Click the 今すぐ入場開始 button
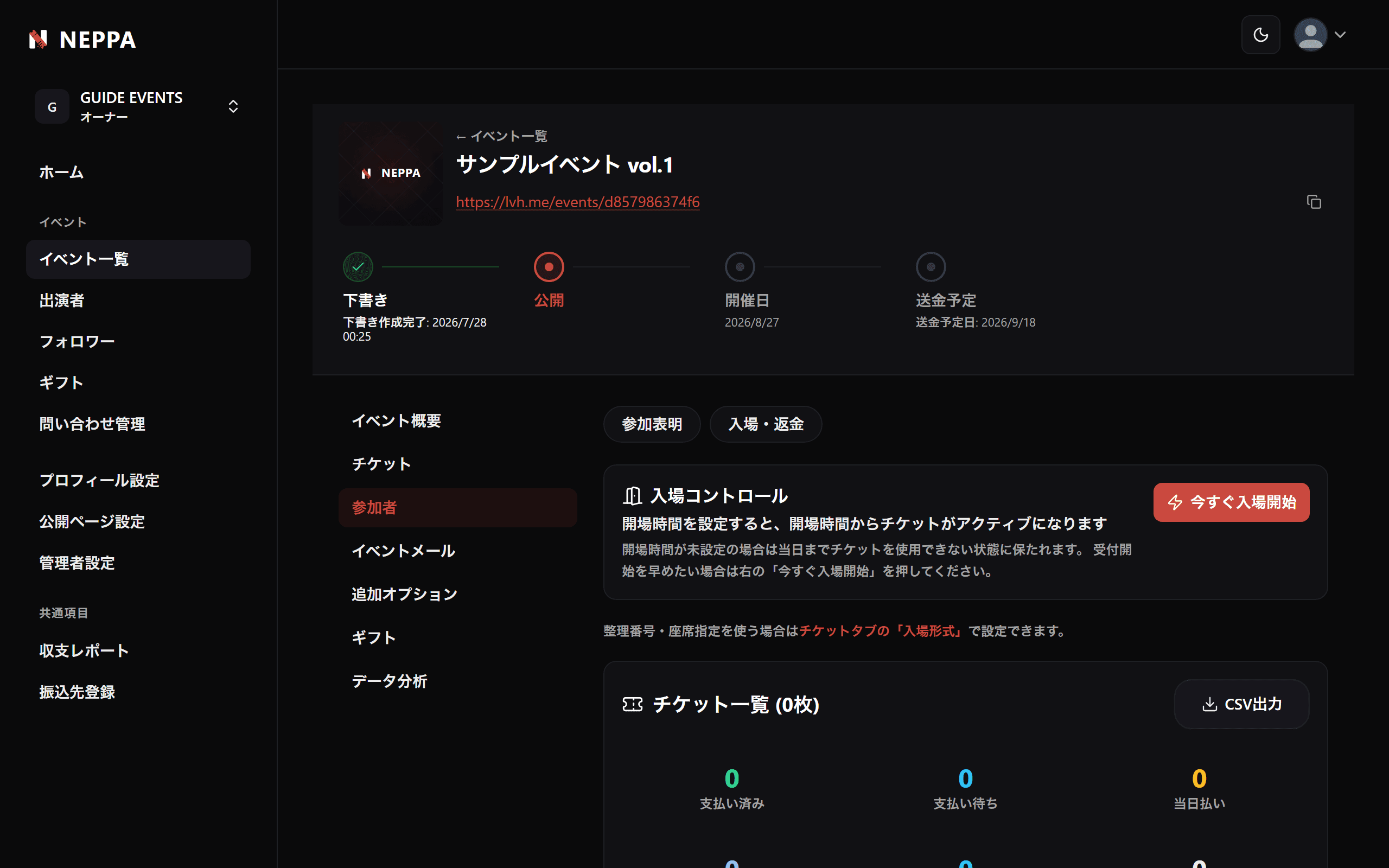Screen dimensions: 1389x868 1231,502
